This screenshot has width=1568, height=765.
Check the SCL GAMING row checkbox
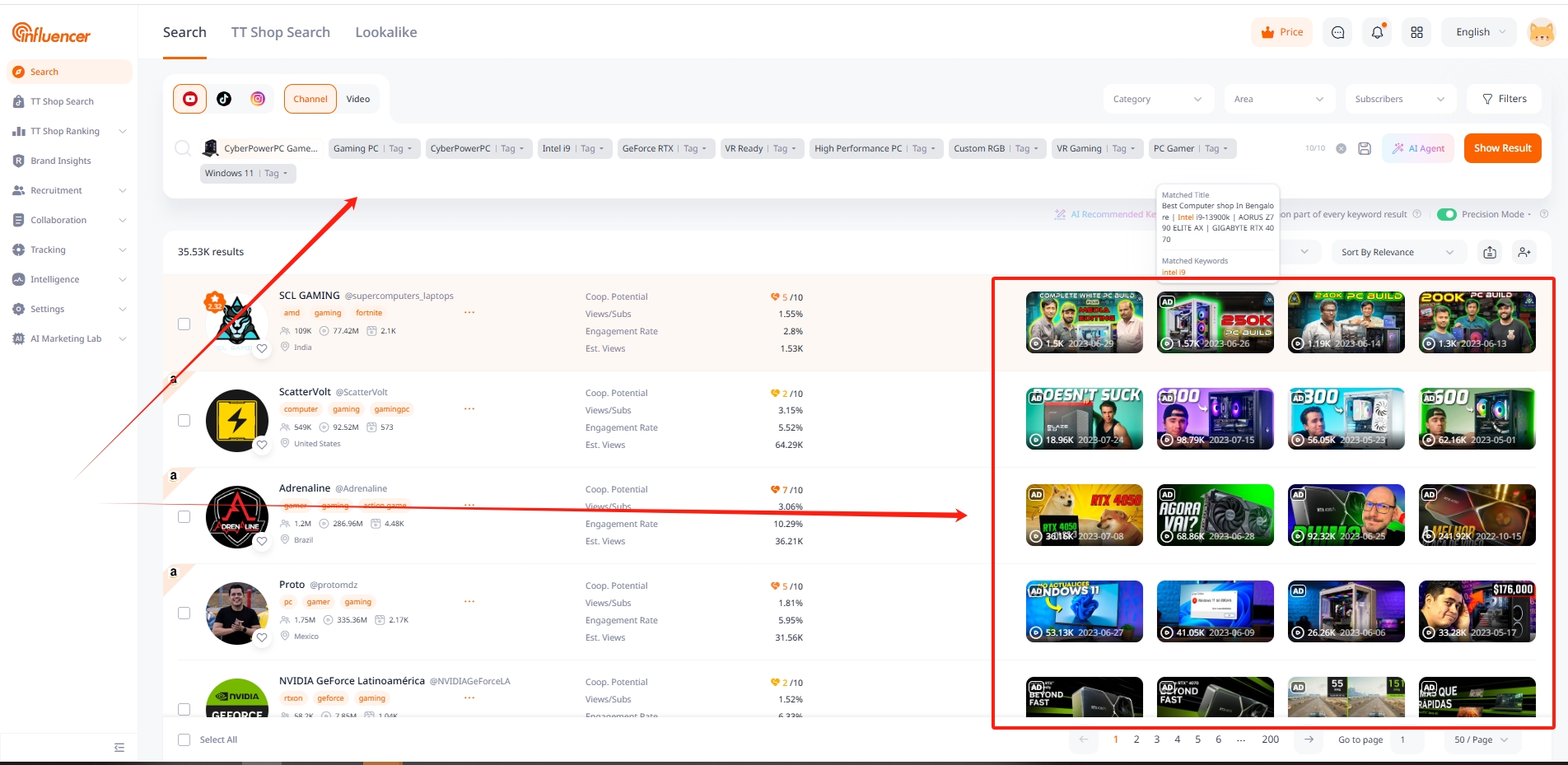(x=184, y=324)
